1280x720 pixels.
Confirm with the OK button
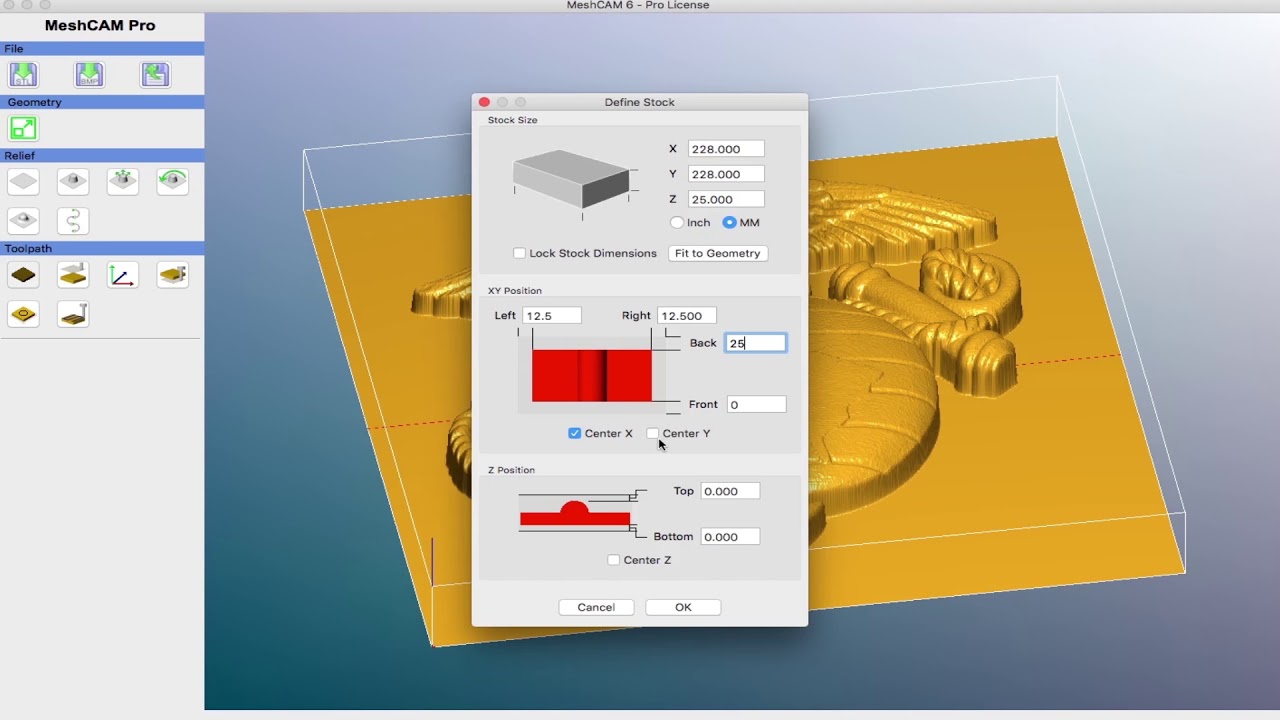683,607
